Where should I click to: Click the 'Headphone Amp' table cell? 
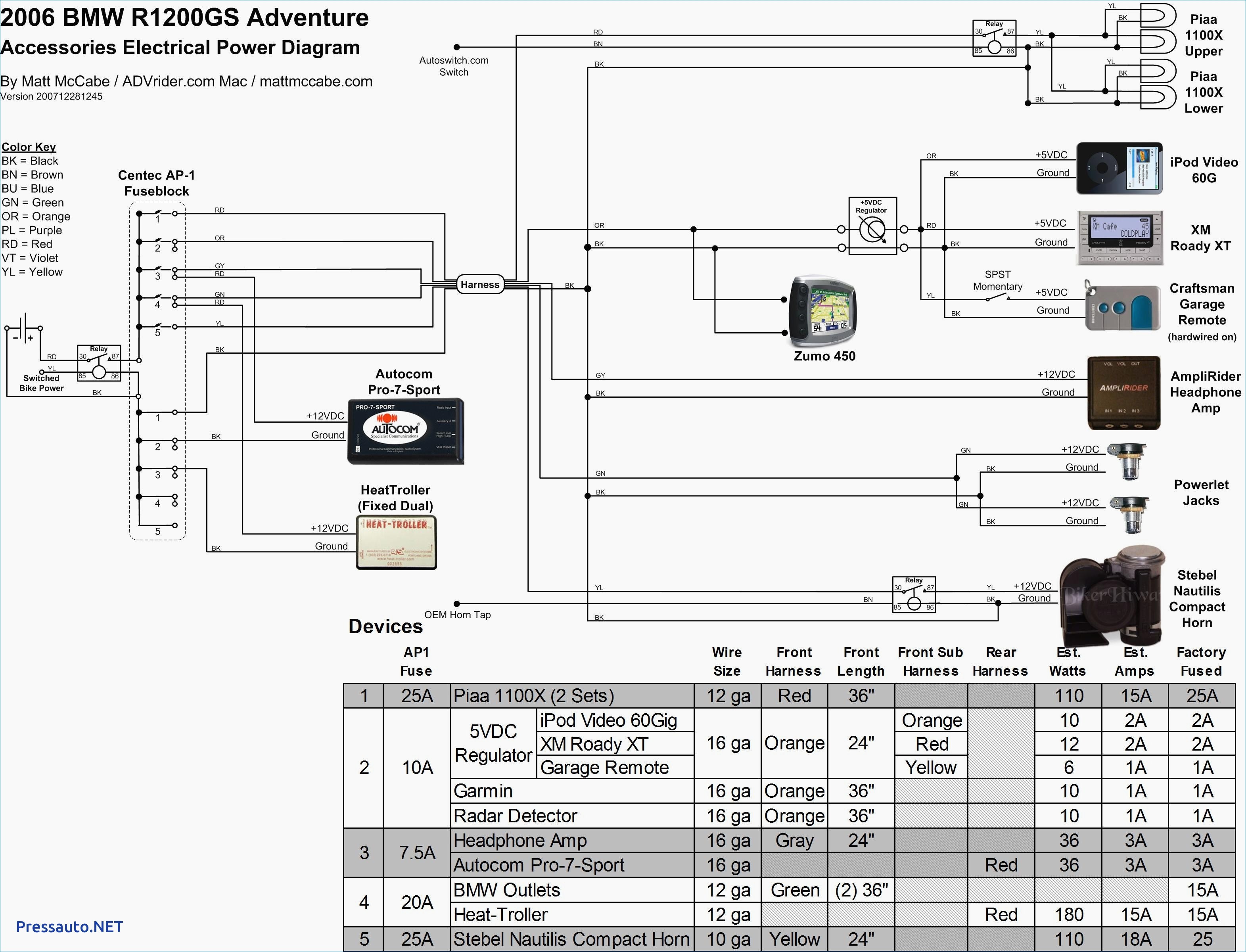click(572, 840)
